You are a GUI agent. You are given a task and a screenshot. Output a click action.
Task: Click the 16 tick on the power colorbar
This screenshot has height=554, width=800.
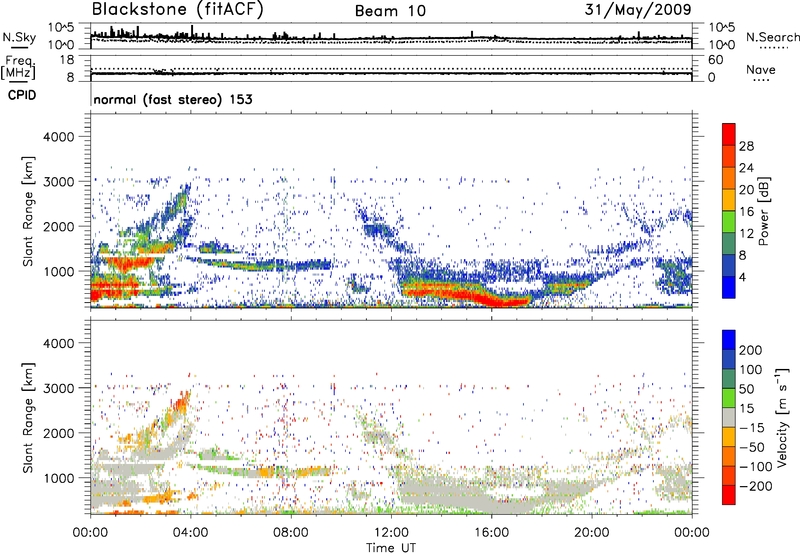(x=746, y=212)
